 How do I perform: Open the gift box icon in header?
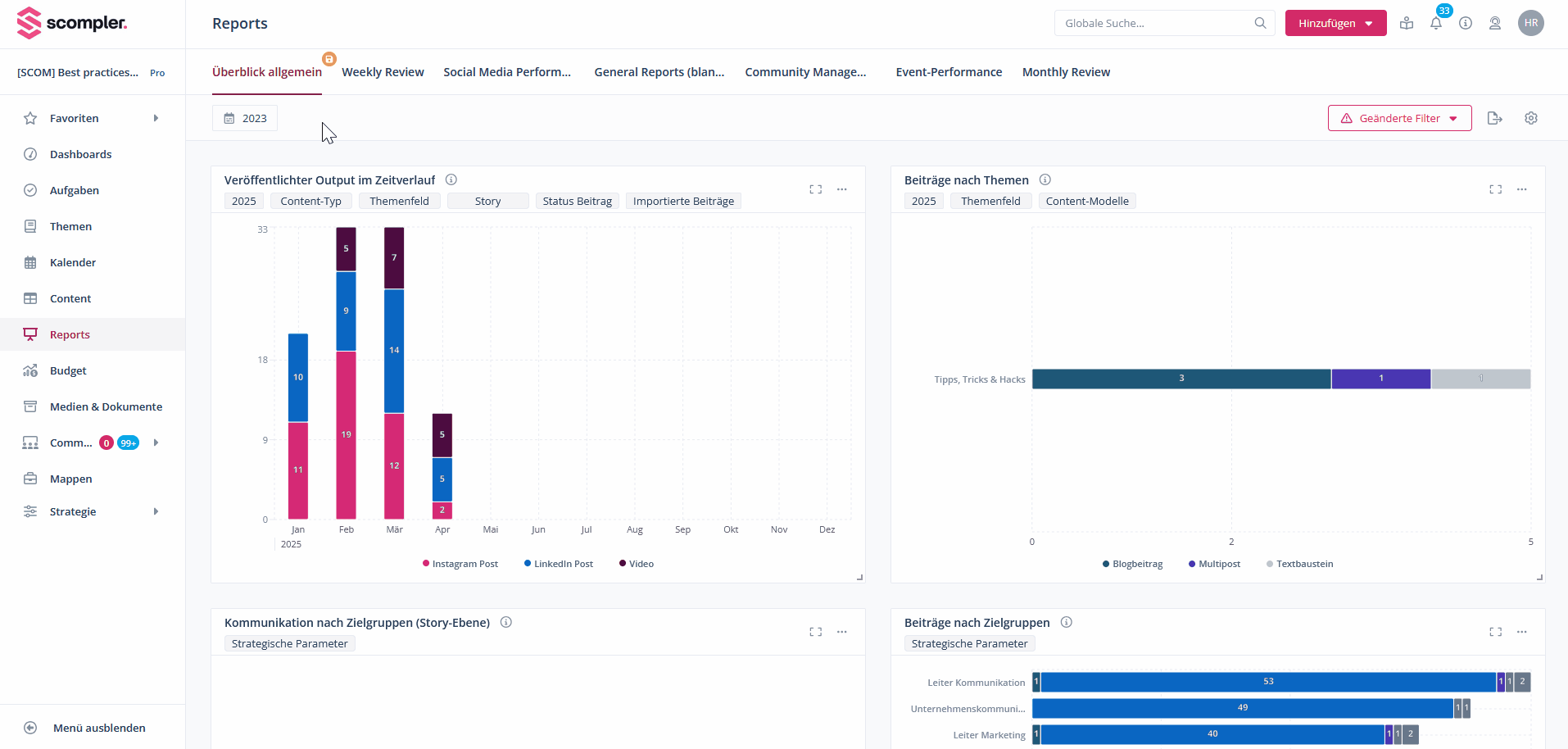(x=1407, y=24)
